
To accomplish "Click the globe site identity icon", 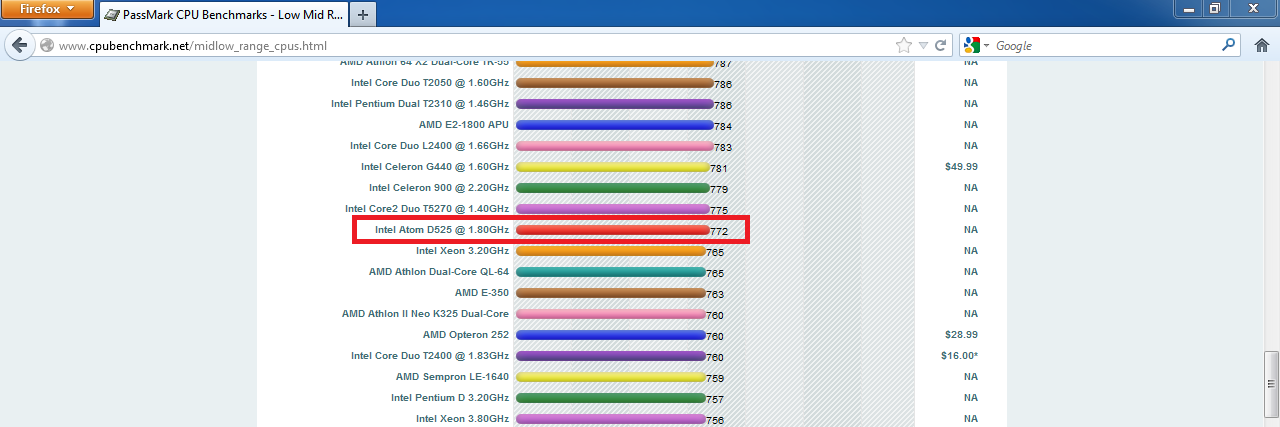I will (47, 46).
